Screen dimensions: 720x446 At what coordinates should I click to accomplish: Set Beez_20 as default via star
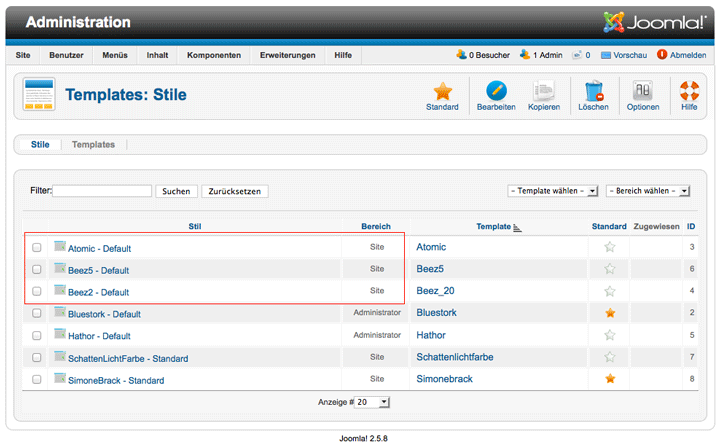[x=610, y=291]
